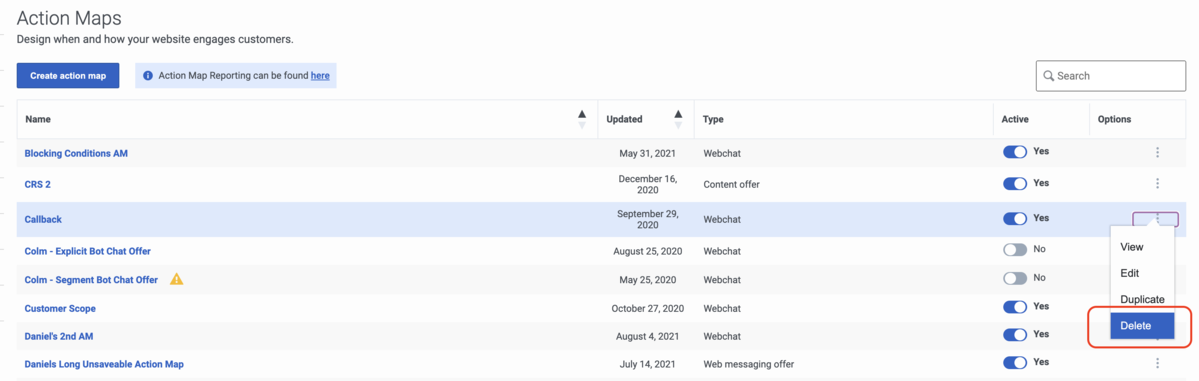Open options for Daniels Long Unsaveable Action Map
The width and height of the screenshot is (1199, 381).
coord(1157,363)
